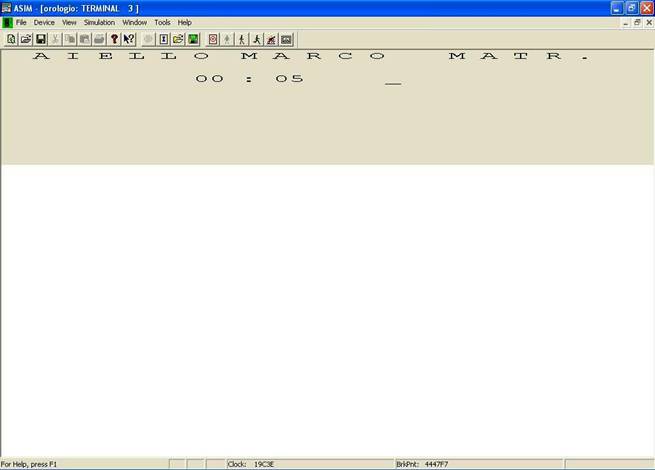Open the Tools menu

162,22
